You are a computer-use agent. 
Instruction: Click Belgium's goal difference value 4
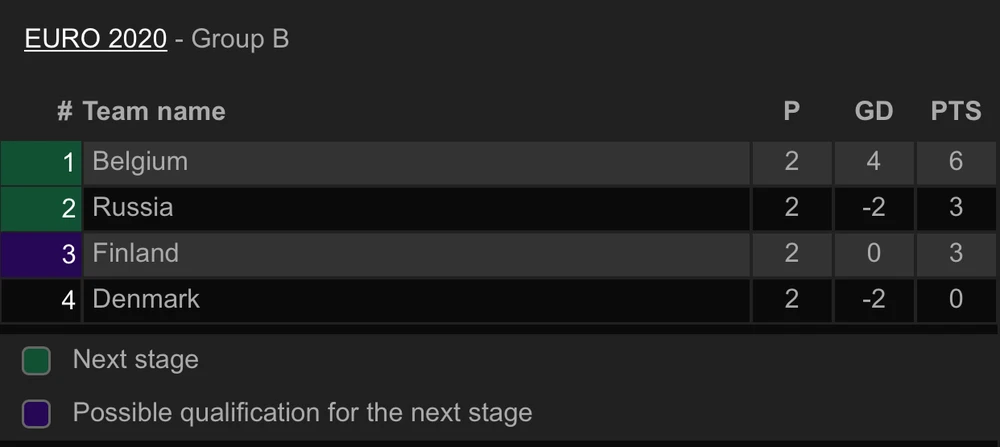coord(873,162)
